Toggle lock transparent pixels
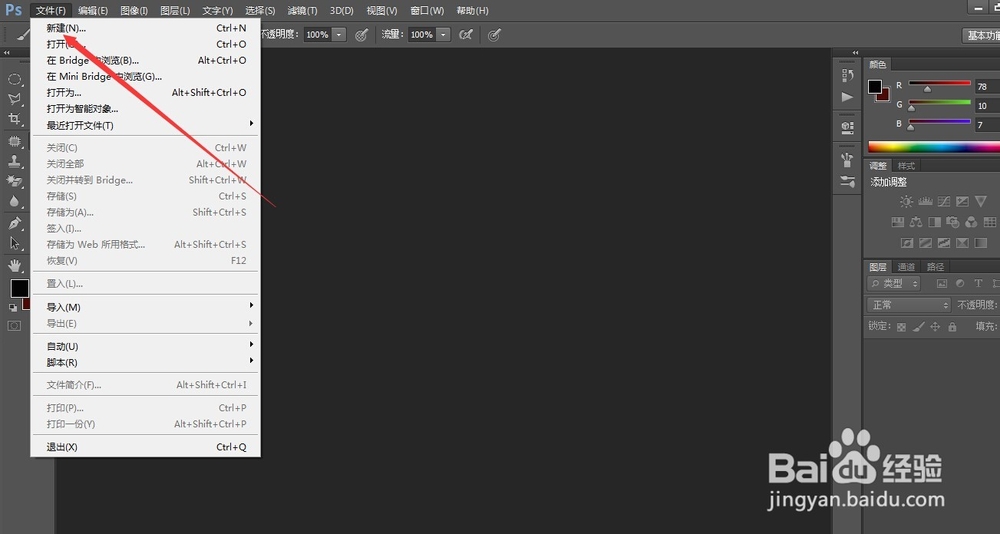Image resolution: width=1000 pixels, height=534 pixels. pyautogui.click(x=901, y=327)
